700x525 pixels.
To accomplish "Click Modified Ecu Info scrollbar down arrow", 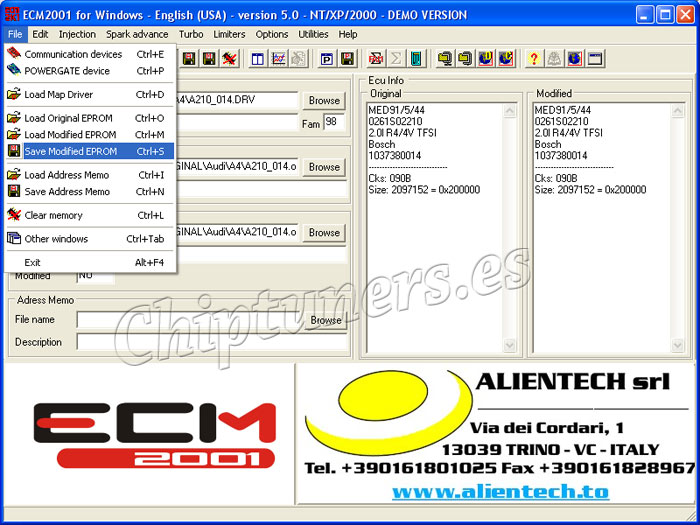I will (x=677, y=345).
